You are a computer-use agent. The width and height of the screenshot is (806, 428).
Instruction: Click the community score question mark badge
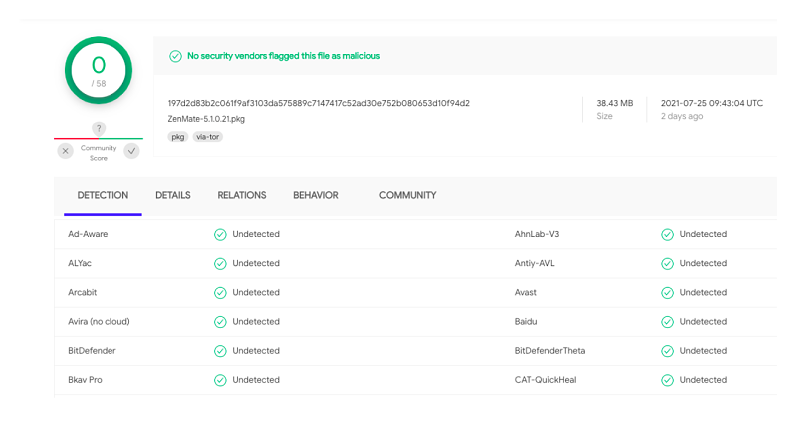[99, 128]
